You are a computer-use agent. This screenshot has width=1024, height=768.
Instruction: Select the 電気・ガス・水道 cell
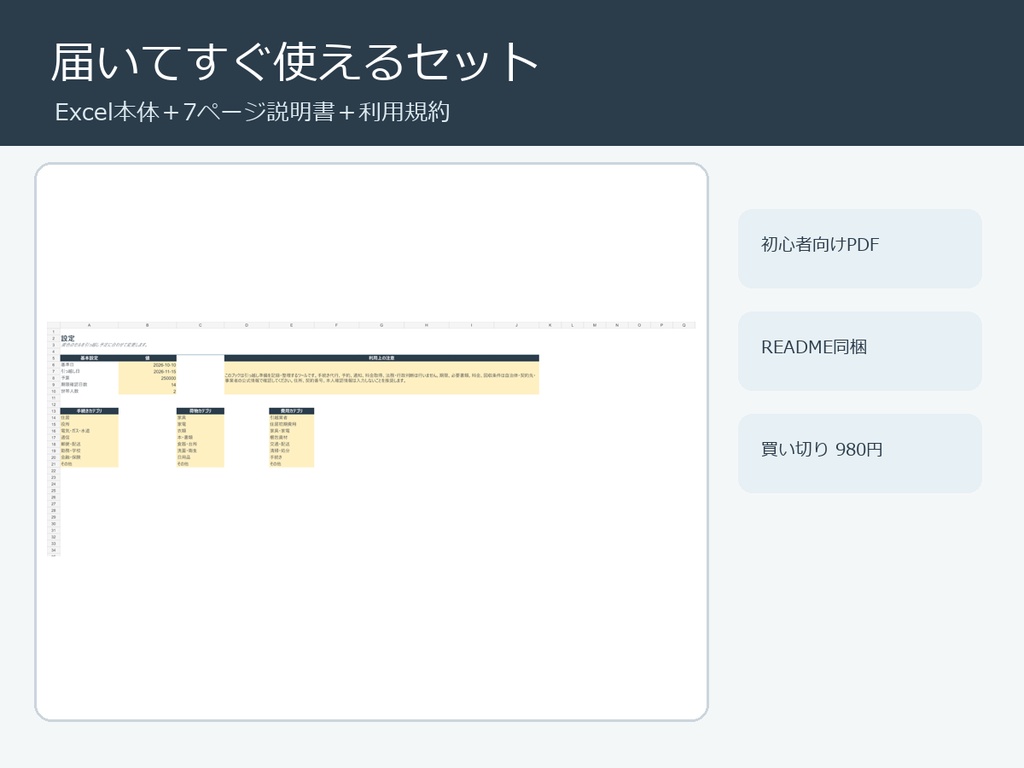tap(89, 431)
